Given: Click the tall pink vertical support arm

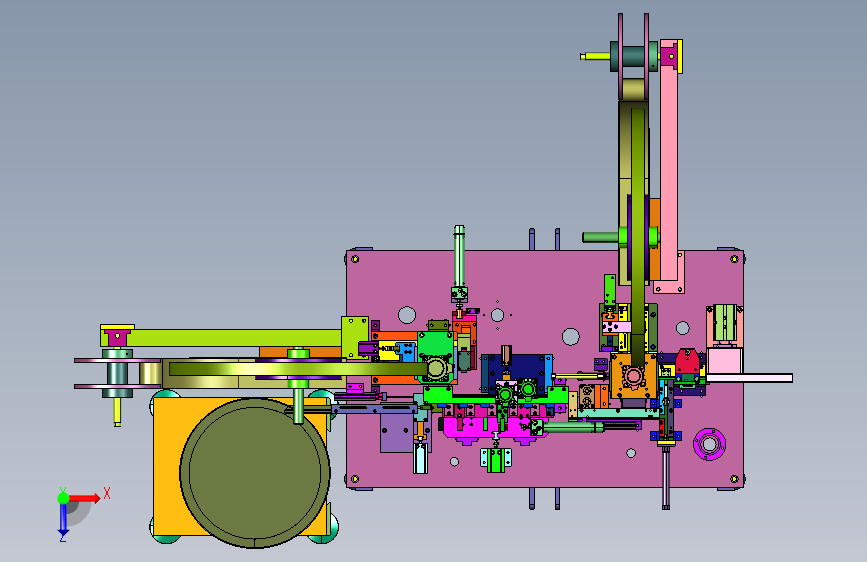Looking at the screenshot, I should 669,166.
